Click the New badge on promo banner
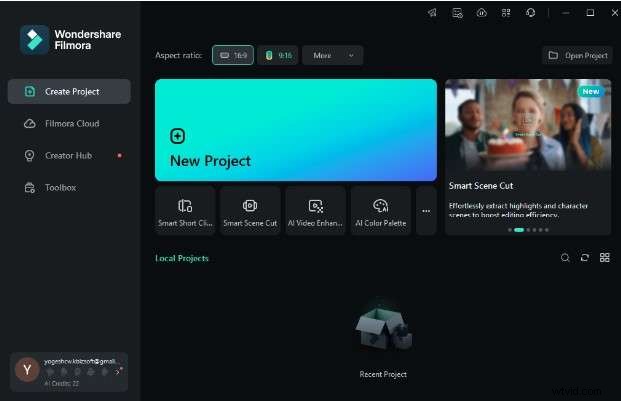 (591, 91)
